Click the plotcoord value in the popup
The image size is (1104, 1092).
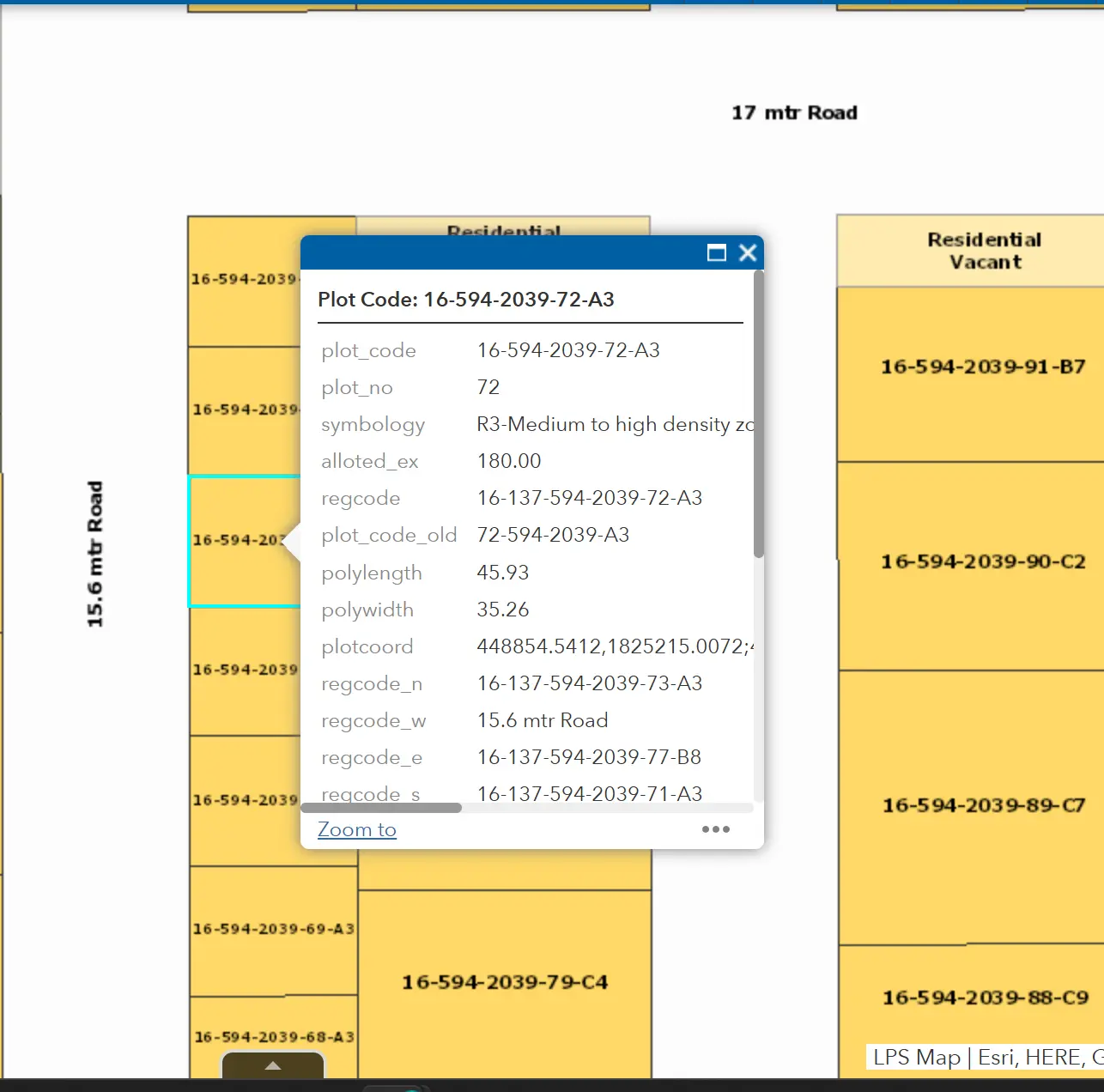pyautogui.click(x=615, y=646)
